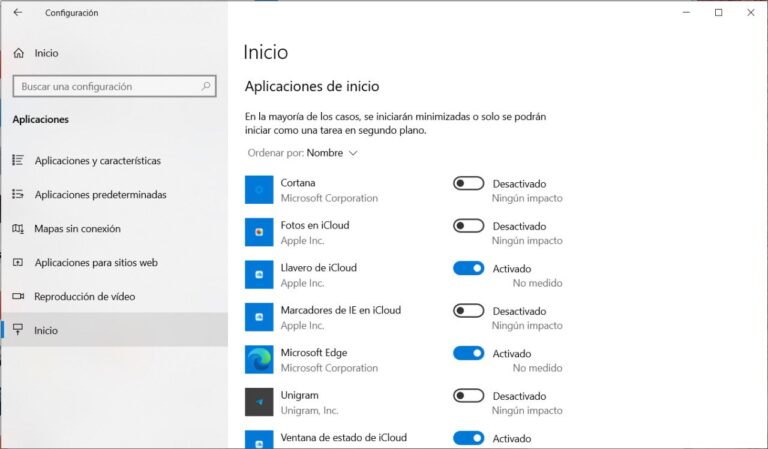This screenshot has width=768, height=449.
Task: Click Aplicaciones predeterminadas icon
Action: coord(18,194)
